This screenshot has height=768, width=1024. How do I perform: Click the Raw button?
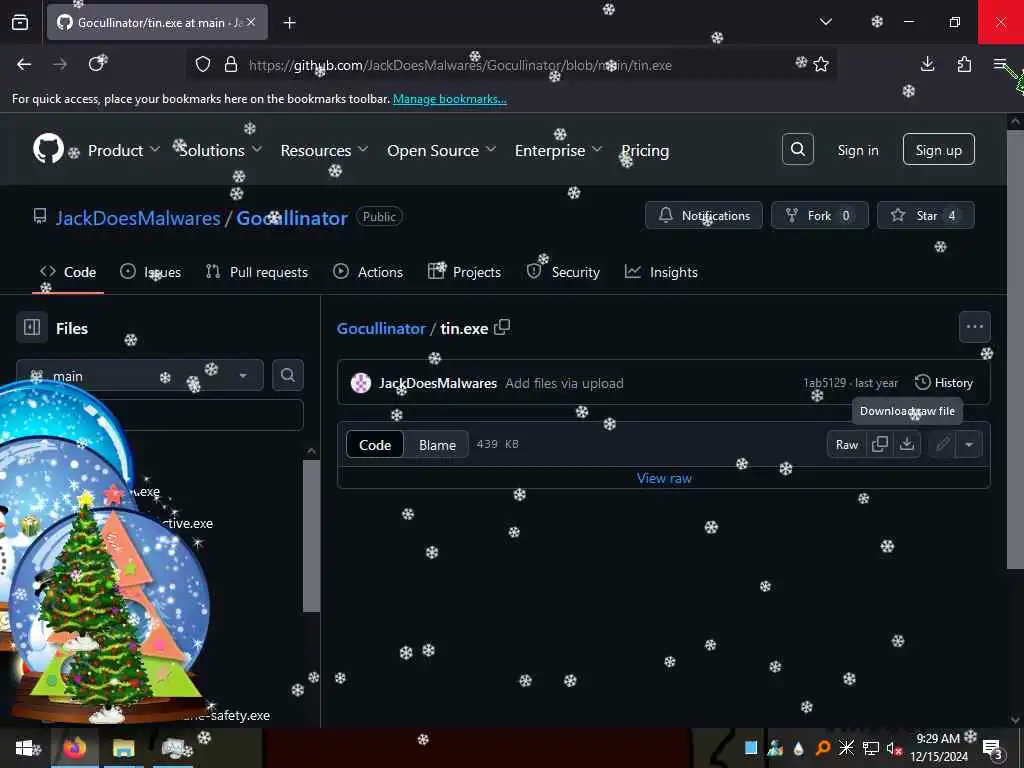[846, 444]
